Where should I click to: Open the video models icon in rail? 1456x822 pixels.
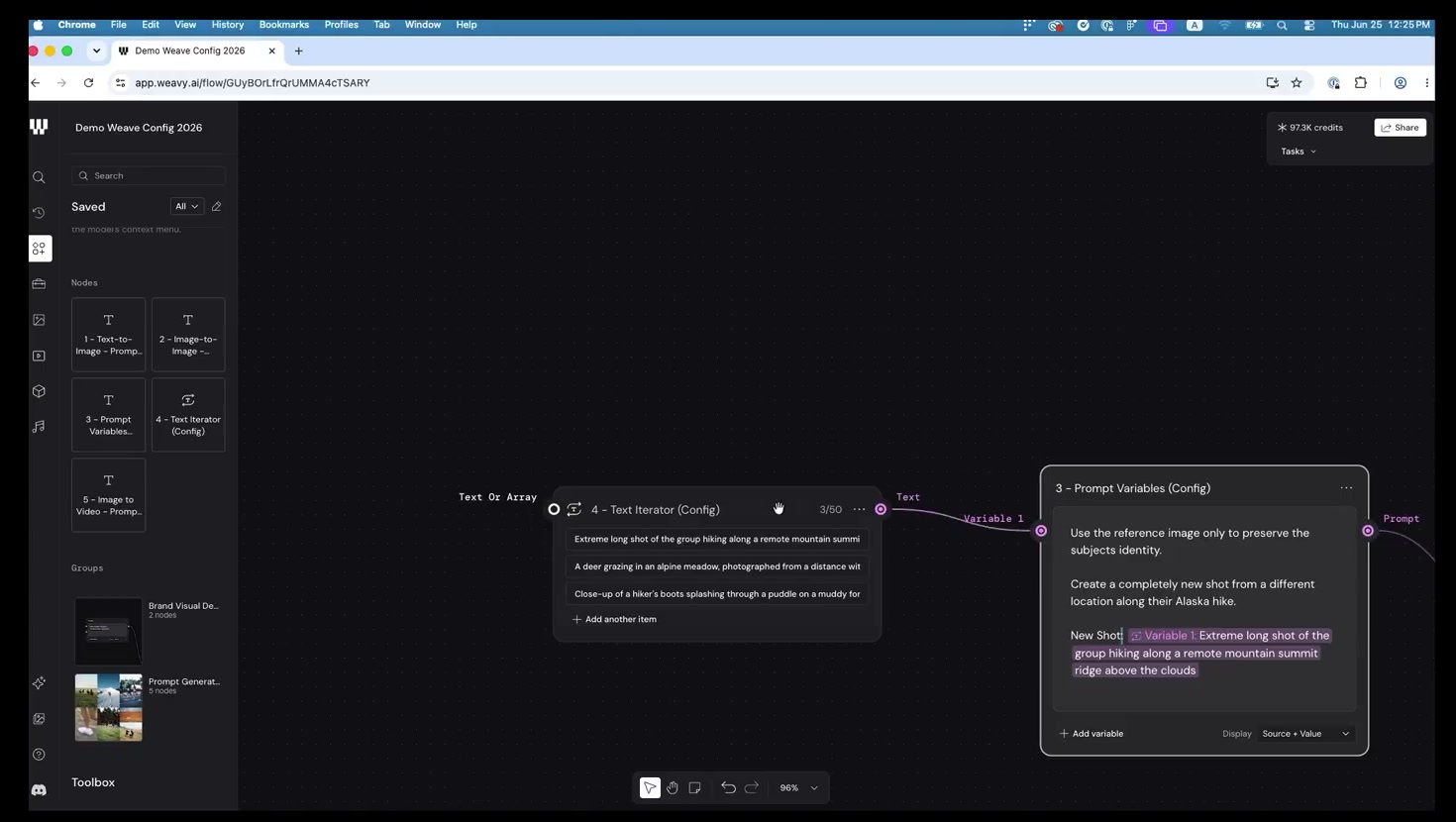[x=39, y=356]
